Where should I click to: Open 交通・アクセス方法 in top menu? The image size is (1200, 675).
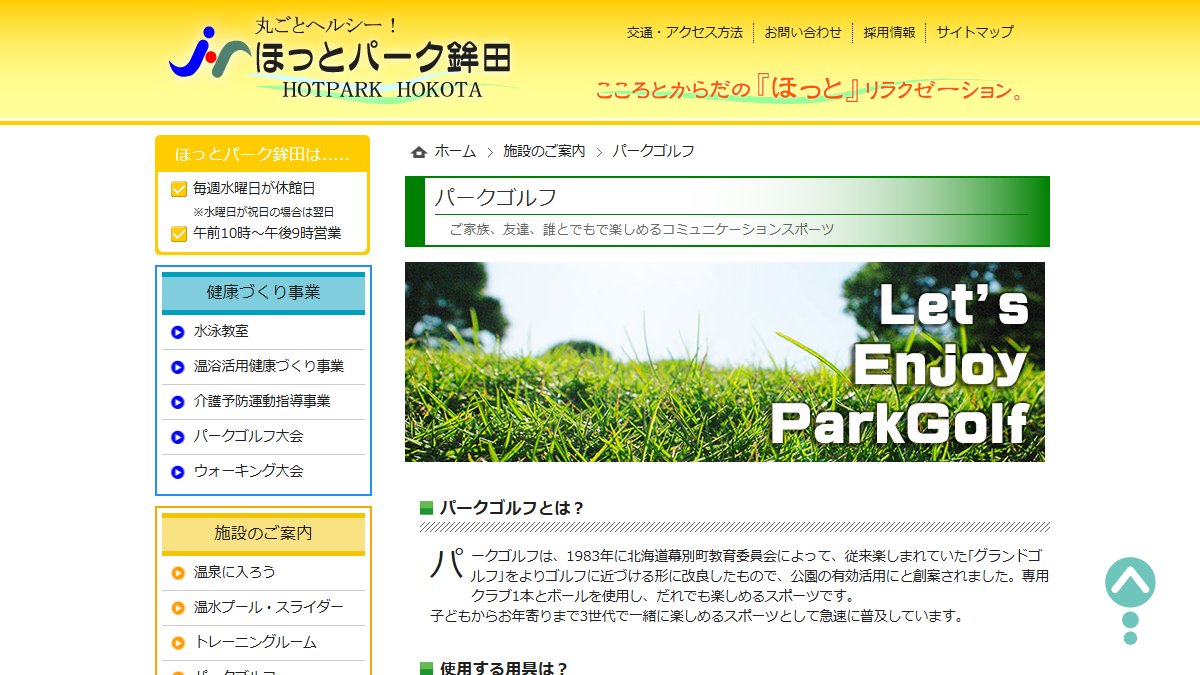[685, 32]
